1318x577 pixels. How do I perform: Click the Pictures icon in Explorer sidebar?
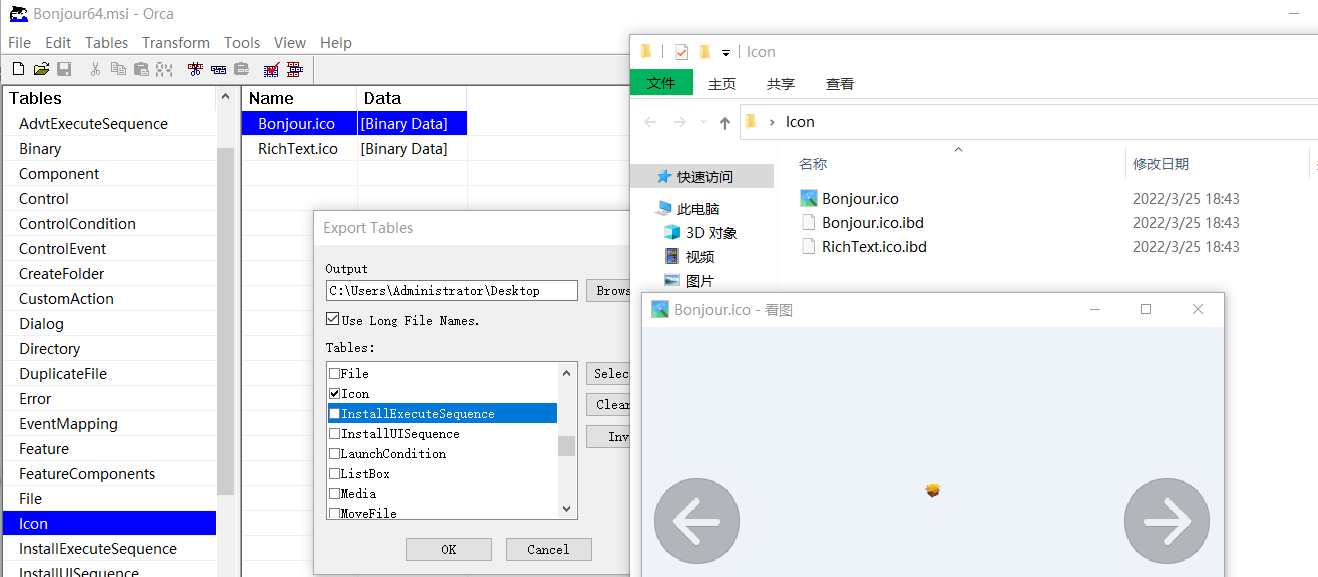tap(672, 281)
